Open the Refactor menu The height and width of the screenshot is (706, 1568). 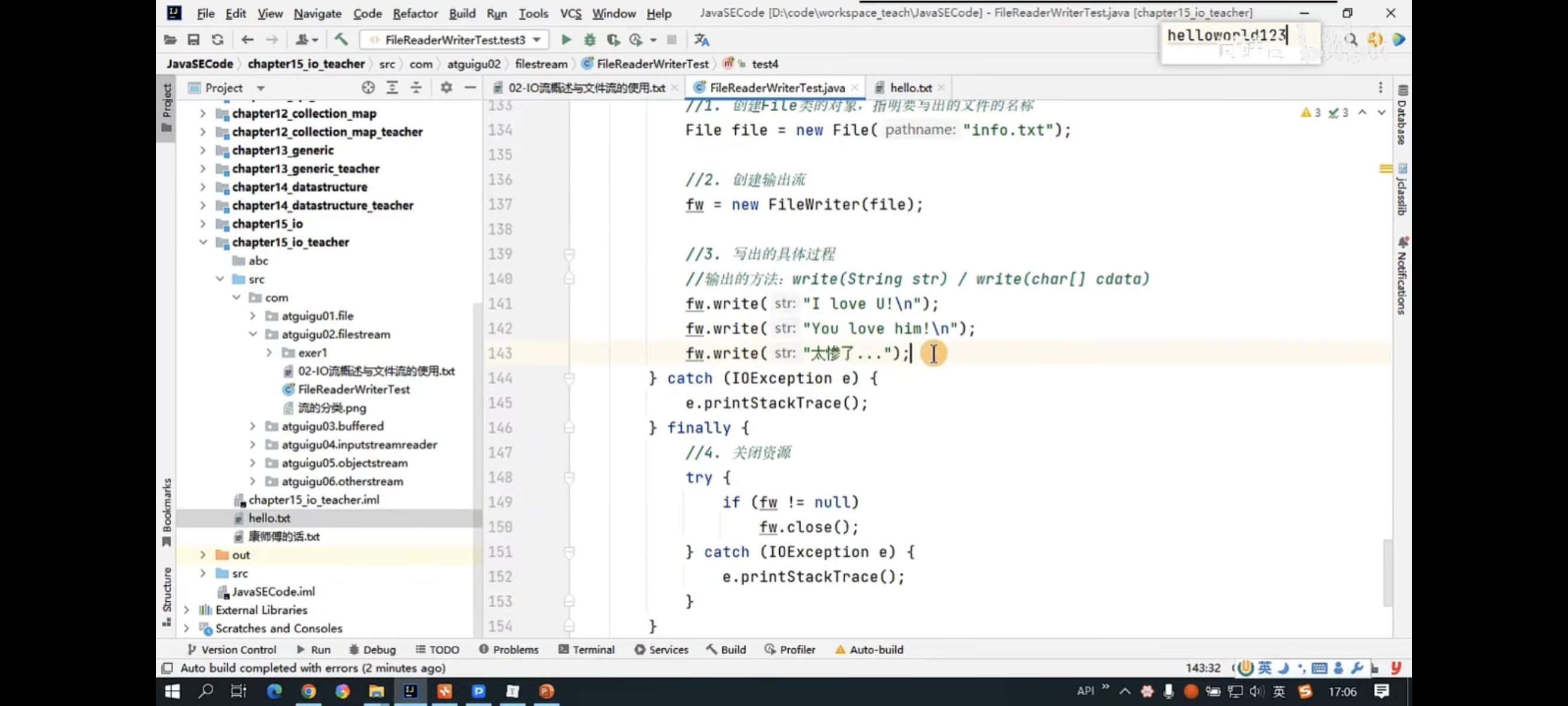coord(414,13)
